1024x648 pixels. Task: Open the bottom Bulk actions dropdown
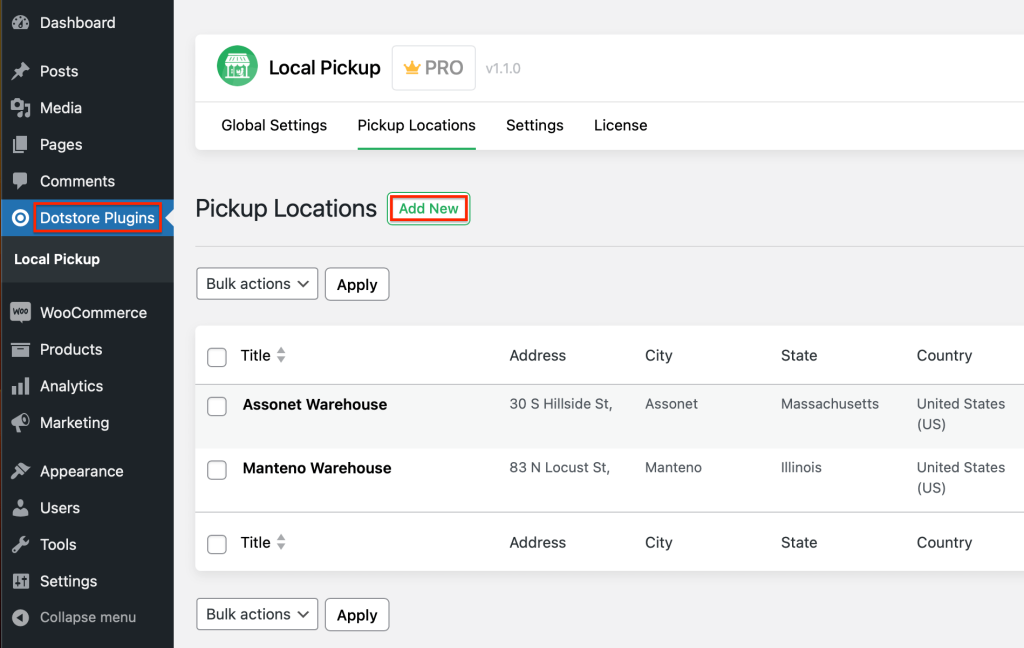(x=257, y=614)
